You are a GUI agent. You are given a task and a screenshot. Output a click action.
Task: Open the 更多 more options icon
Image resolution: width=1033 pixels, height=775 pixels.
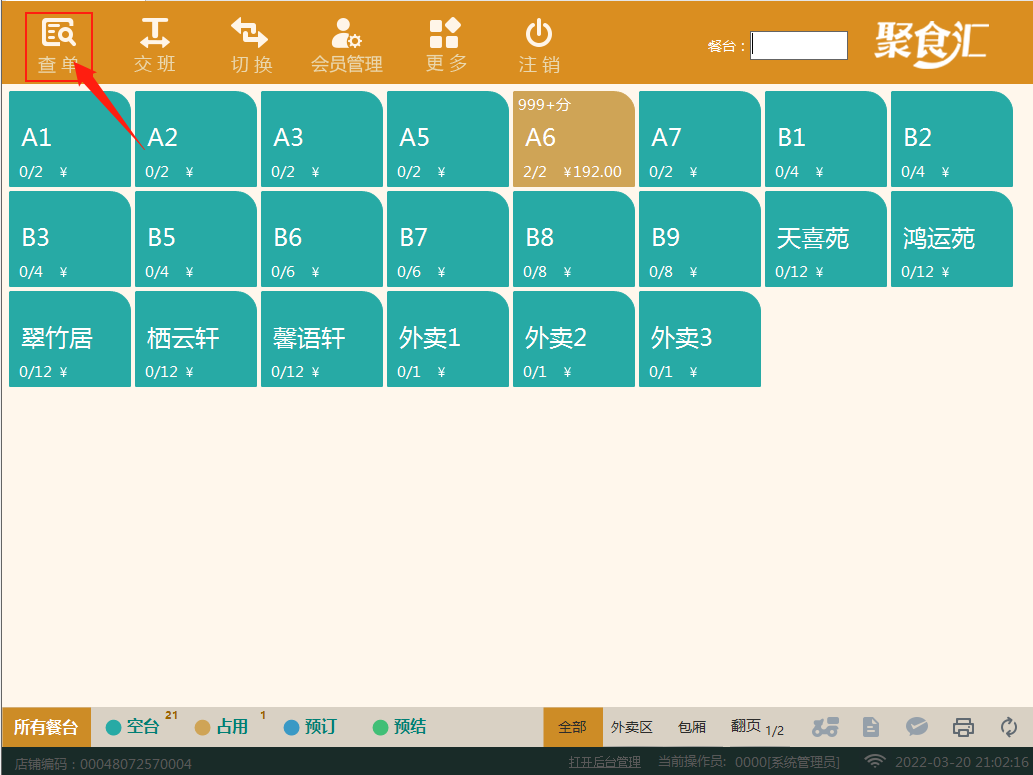click(445, 46)
